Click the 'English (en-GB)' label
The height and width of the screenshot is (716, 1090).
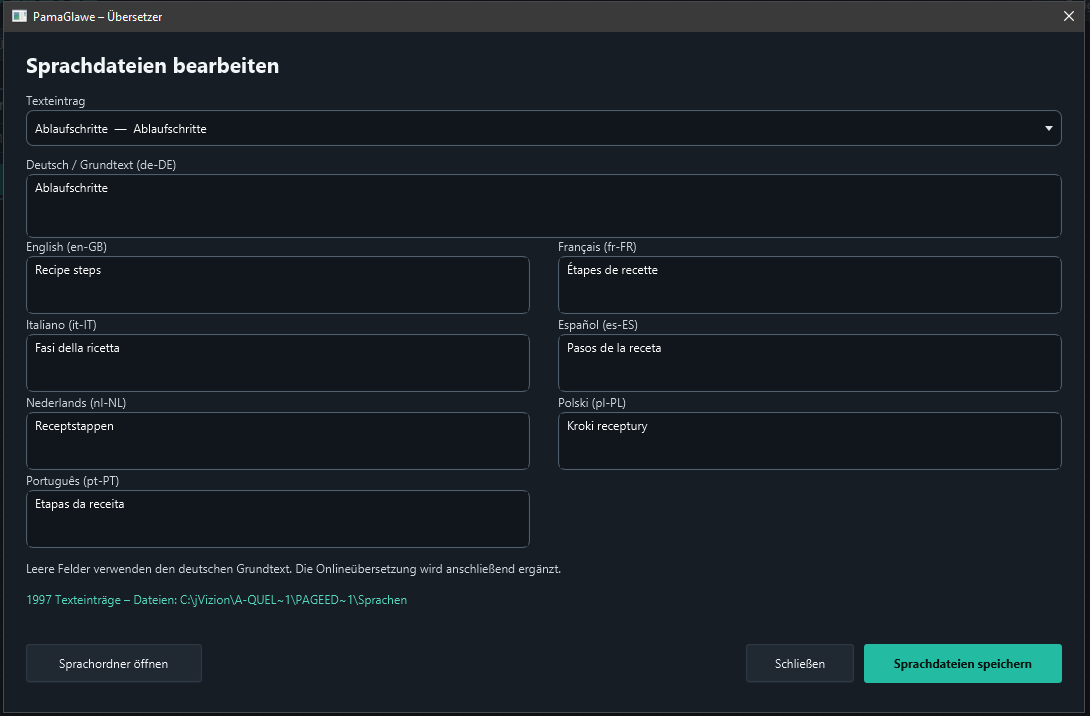(x=66, y=247)
